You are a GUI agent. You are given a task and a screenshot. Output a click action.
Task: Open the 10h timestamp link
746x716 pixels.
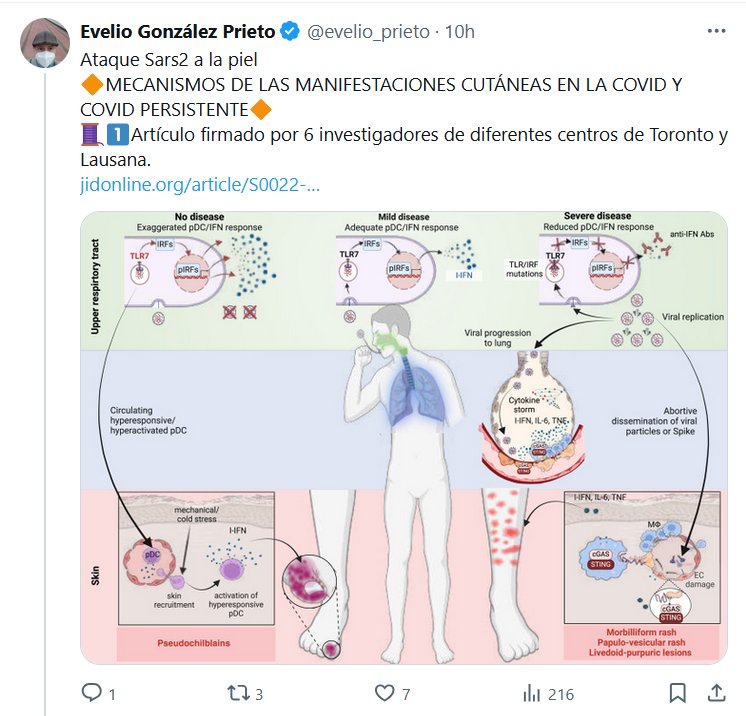click(x=460, y=31)
